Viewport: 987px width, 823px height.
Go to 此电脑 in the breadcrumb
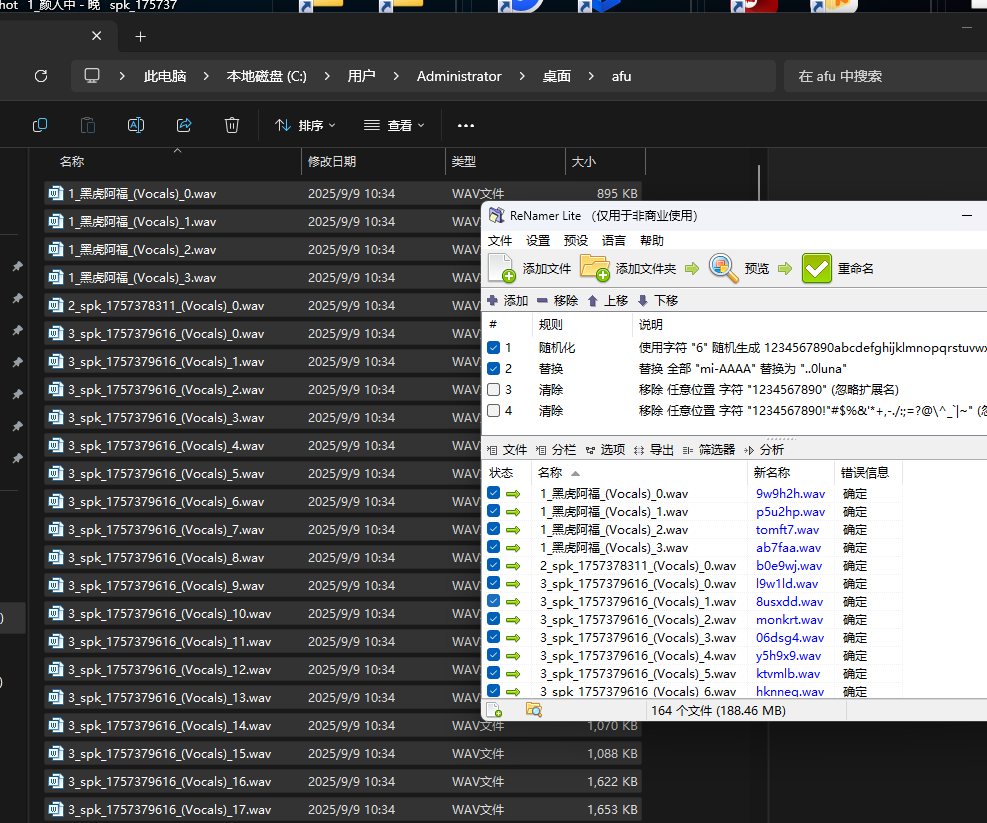tap(165, 76)
